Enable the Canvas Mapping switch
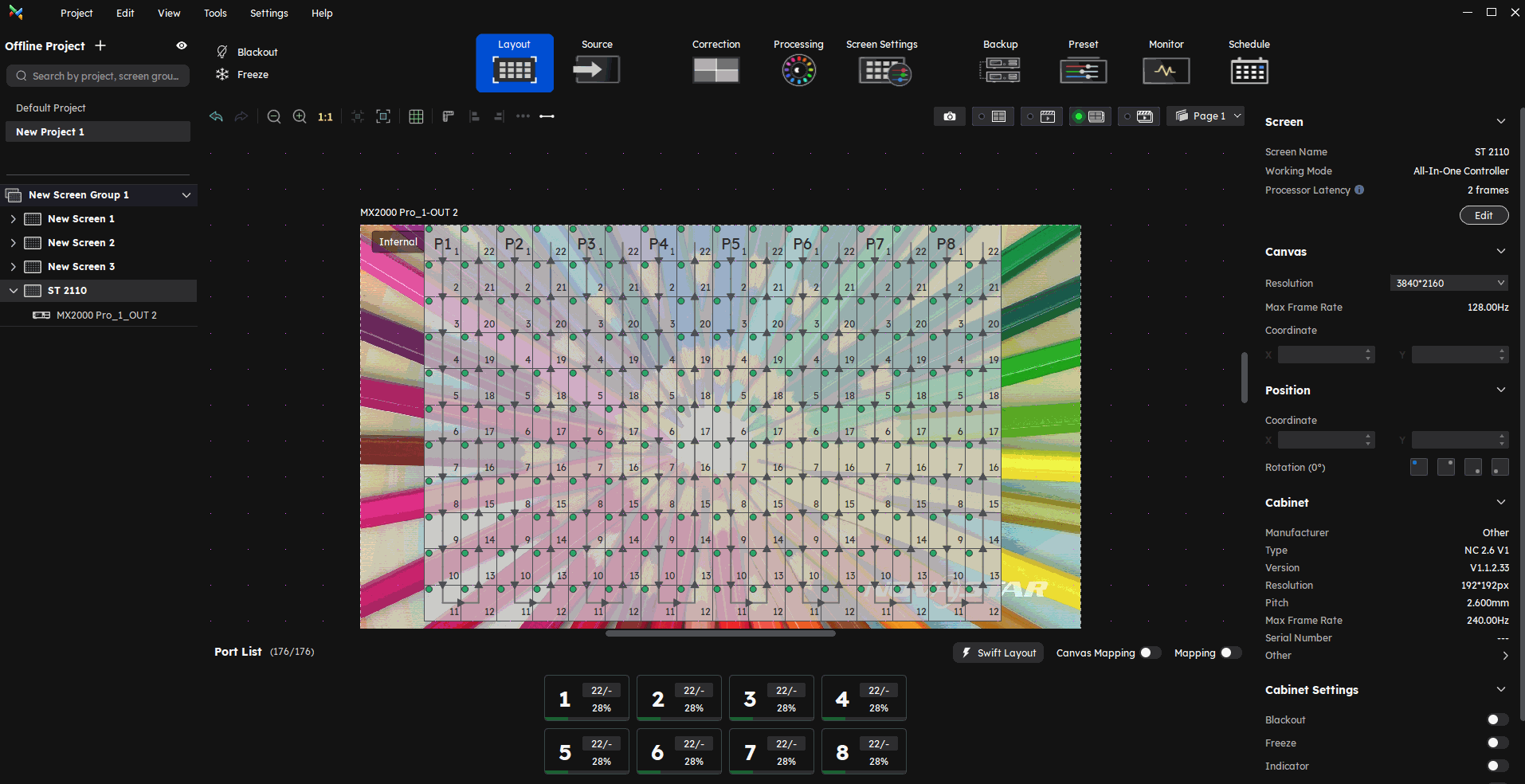The height and width of the screenshot is (784, 1525). 1149,653
